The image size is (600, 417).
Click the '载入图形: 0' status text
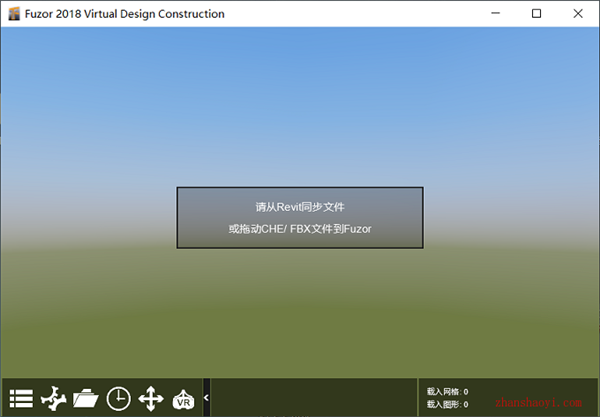coord(447,404)
